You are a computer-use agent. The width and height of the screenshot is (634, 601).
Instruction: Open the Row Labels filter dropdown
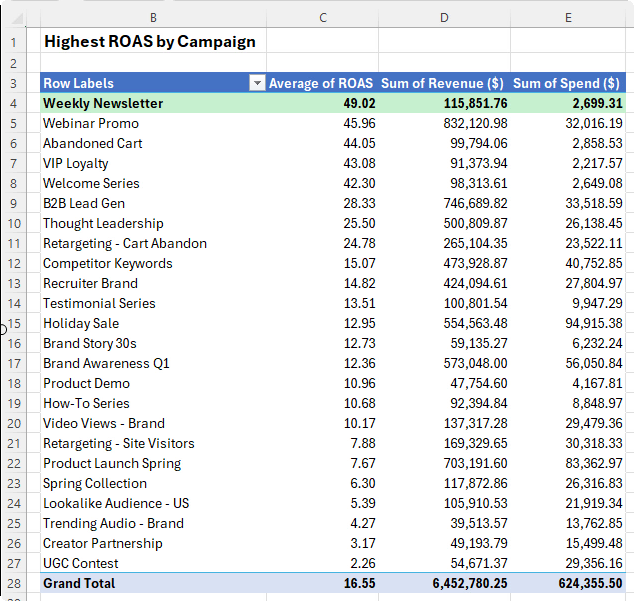point(257,83)
